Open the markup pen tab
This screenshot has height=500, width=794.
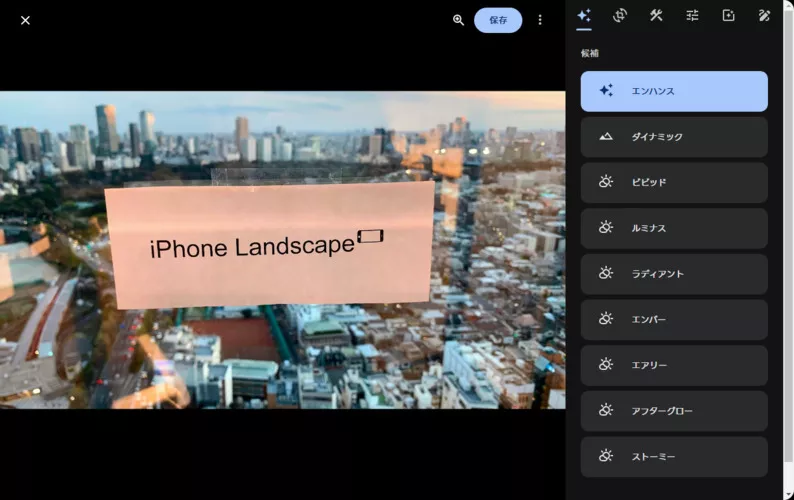pyautogui.click(x=764, y=15)
